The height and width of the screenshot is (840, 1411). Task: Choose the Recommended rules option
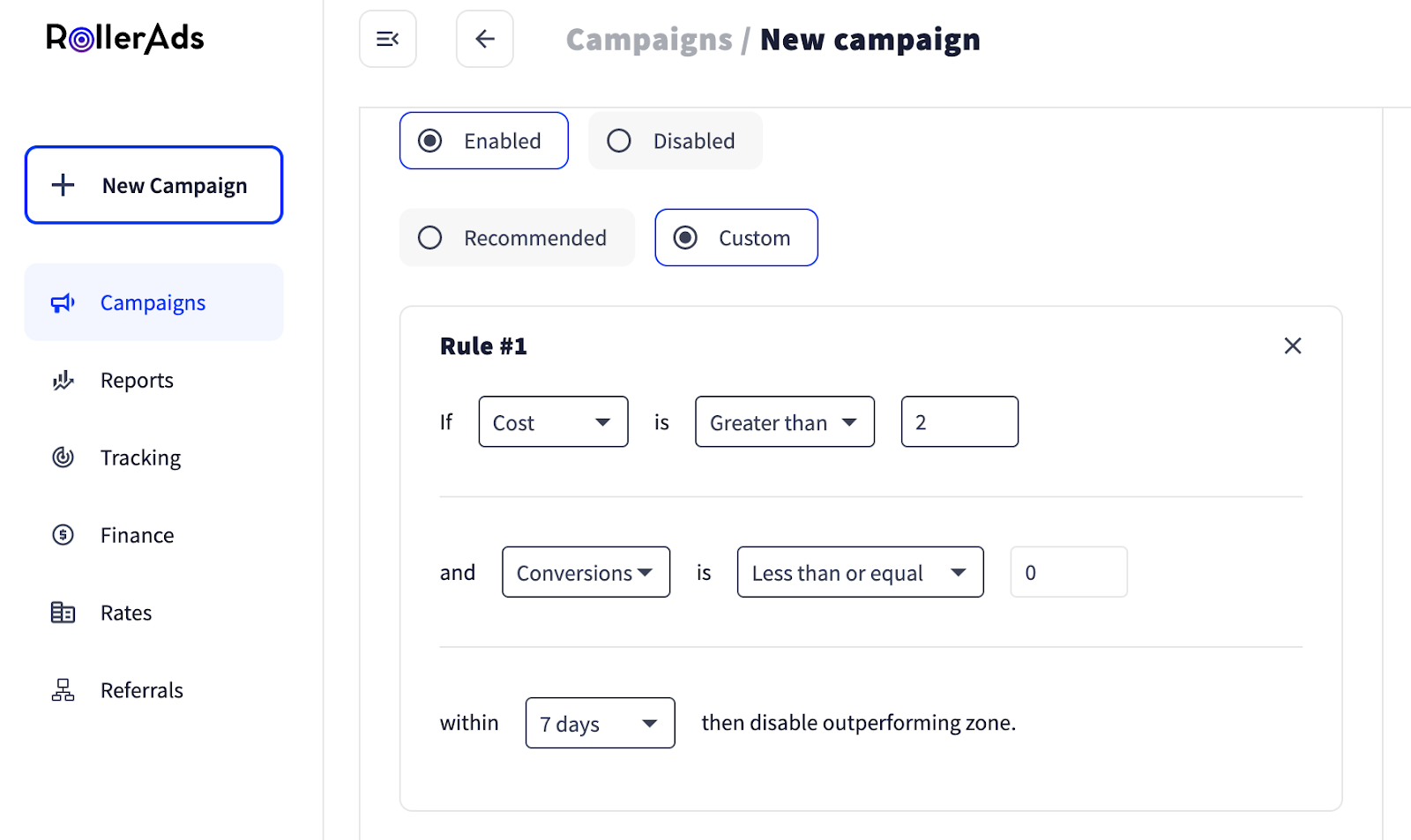(x=430, y=238)
